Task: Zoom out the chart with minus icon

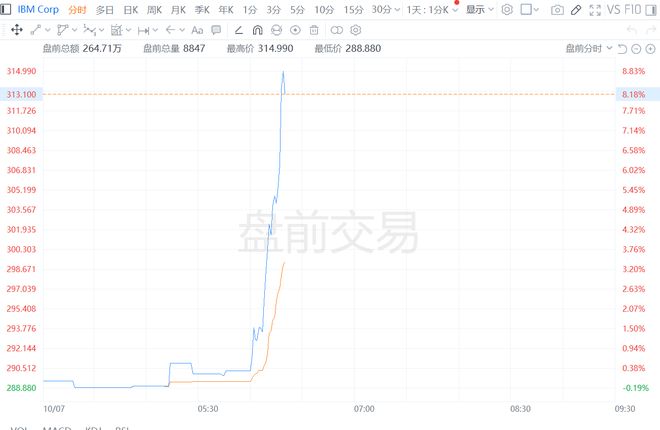Action: 636,49
